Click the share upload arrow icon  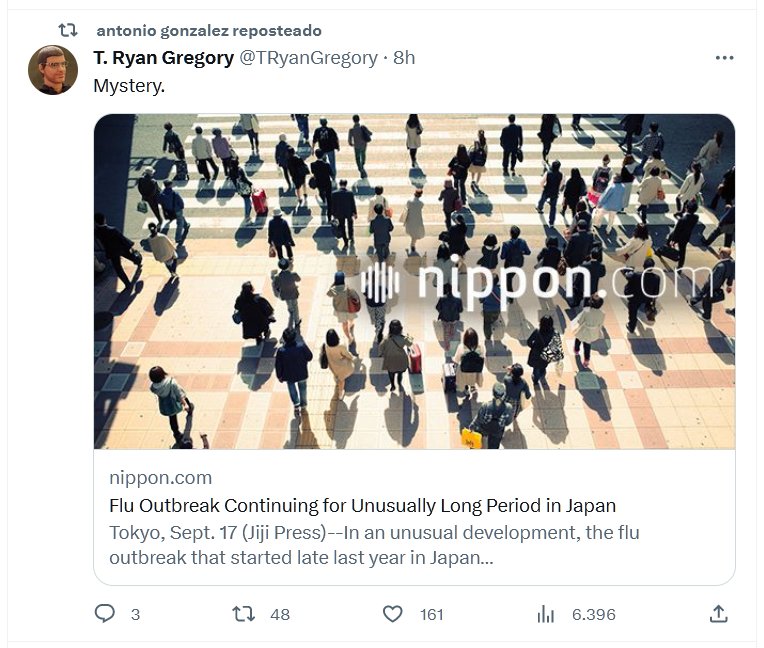pyautogui.click(x=718, y=613)
